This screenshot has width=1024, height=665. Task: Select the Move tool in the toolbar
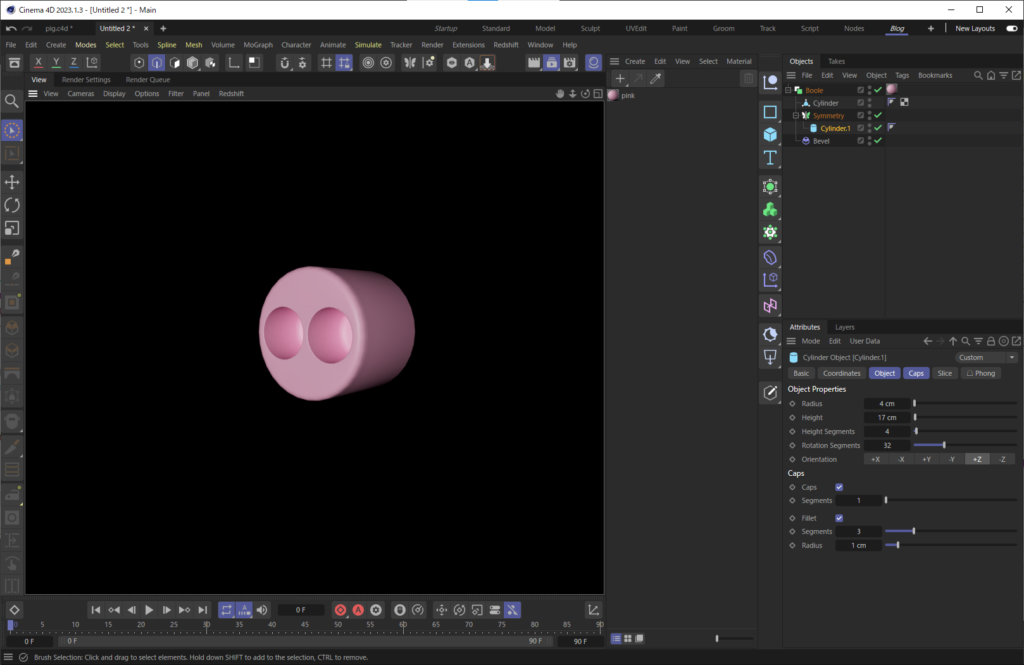13,182
